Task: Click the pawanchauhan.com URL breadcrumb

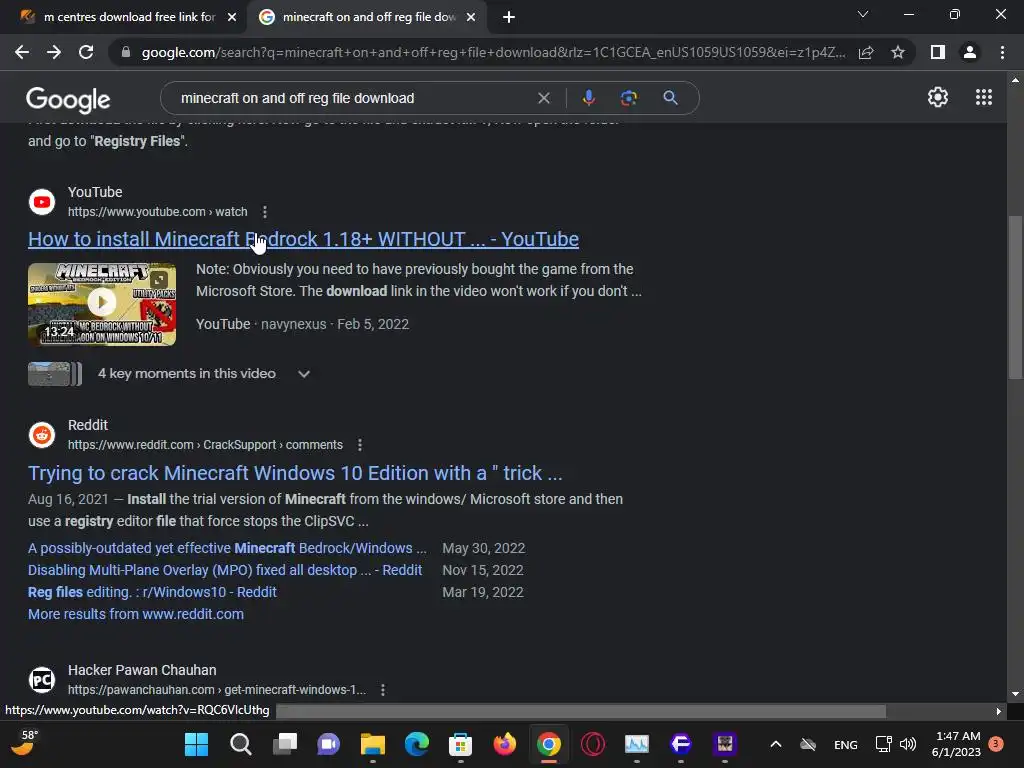Action: click(x=217, y=690)
